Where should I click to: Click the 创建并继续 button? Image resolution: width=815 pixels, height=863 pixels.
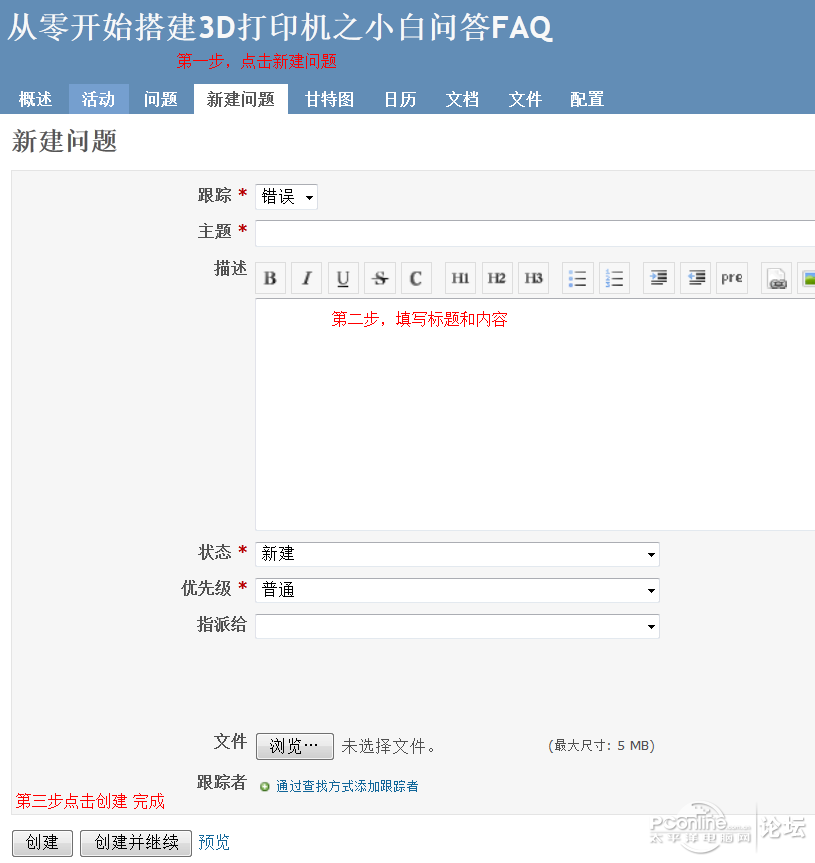[x=136, y=843]
